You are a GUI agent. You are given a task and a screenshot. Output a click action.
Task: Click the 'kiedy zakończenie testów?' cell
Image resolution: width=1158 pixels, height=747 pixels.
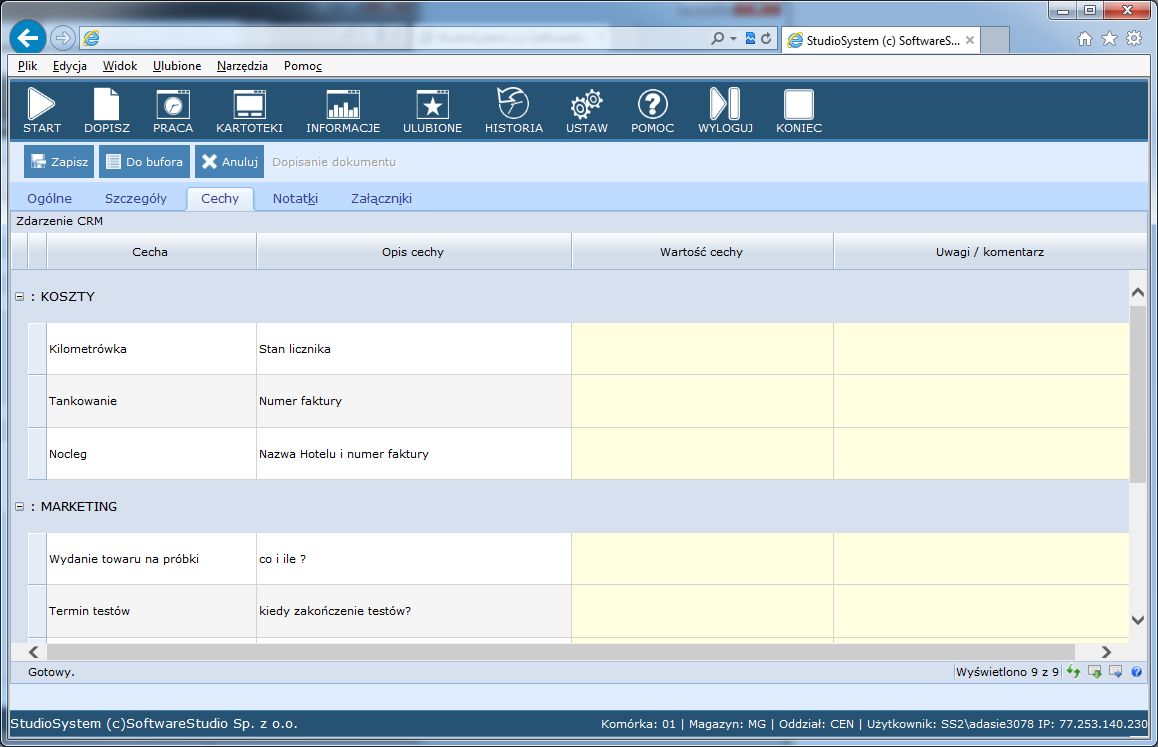click(x=414, y=611)
